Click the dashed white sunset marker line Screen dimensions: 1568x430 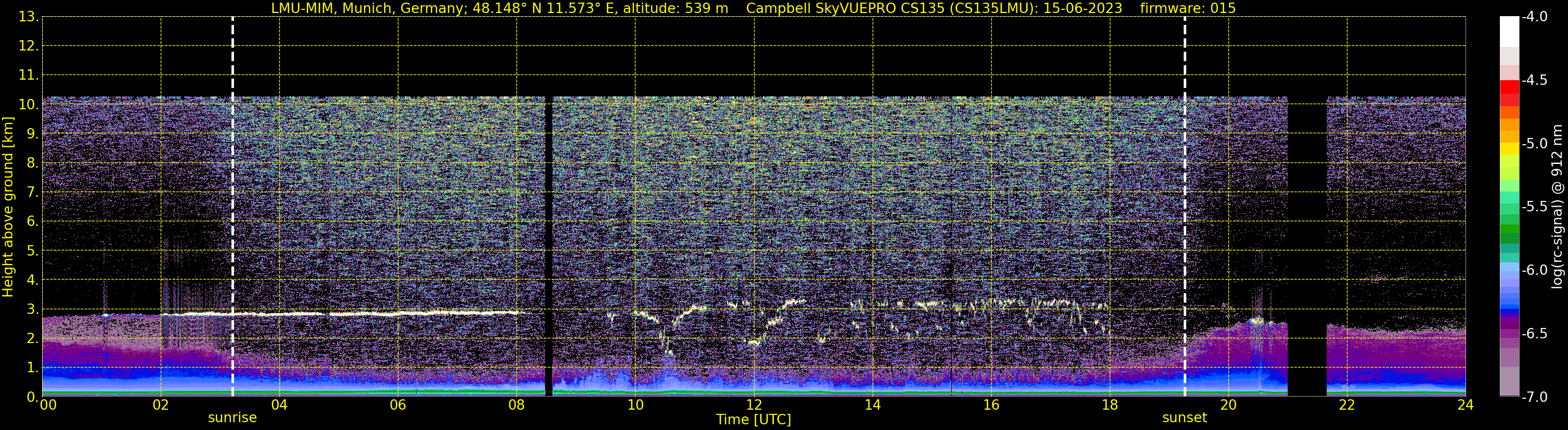(x=1185, y=207)
